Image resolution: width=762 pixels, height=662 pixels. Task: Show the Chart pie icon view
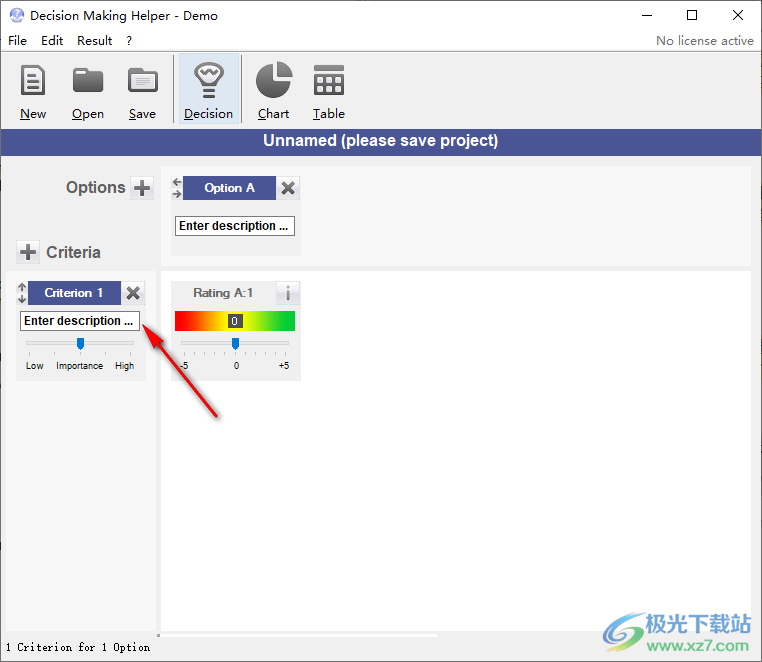tap(273, 90)
